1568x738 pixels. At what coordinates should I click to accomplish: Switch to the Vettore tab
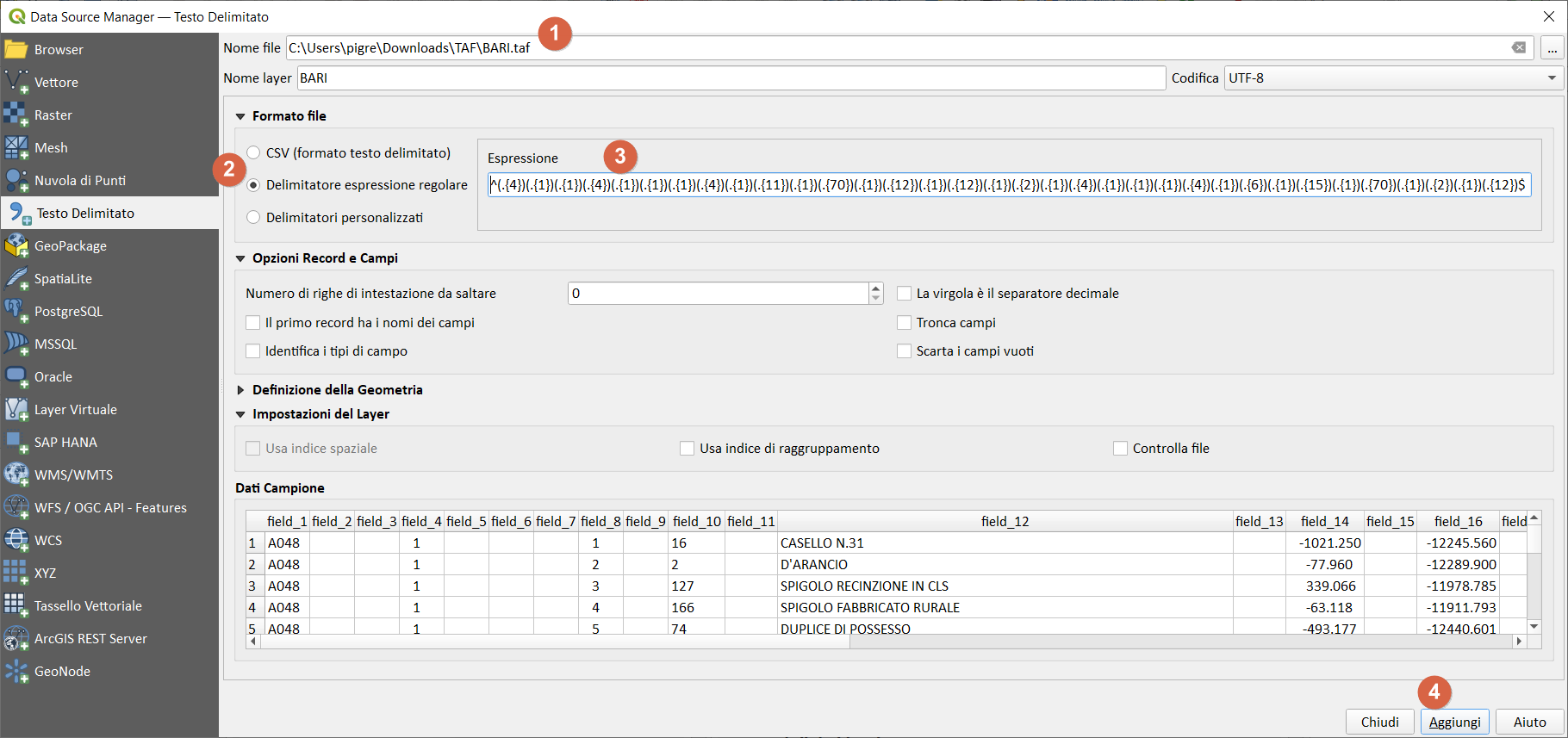coord(56,83)
